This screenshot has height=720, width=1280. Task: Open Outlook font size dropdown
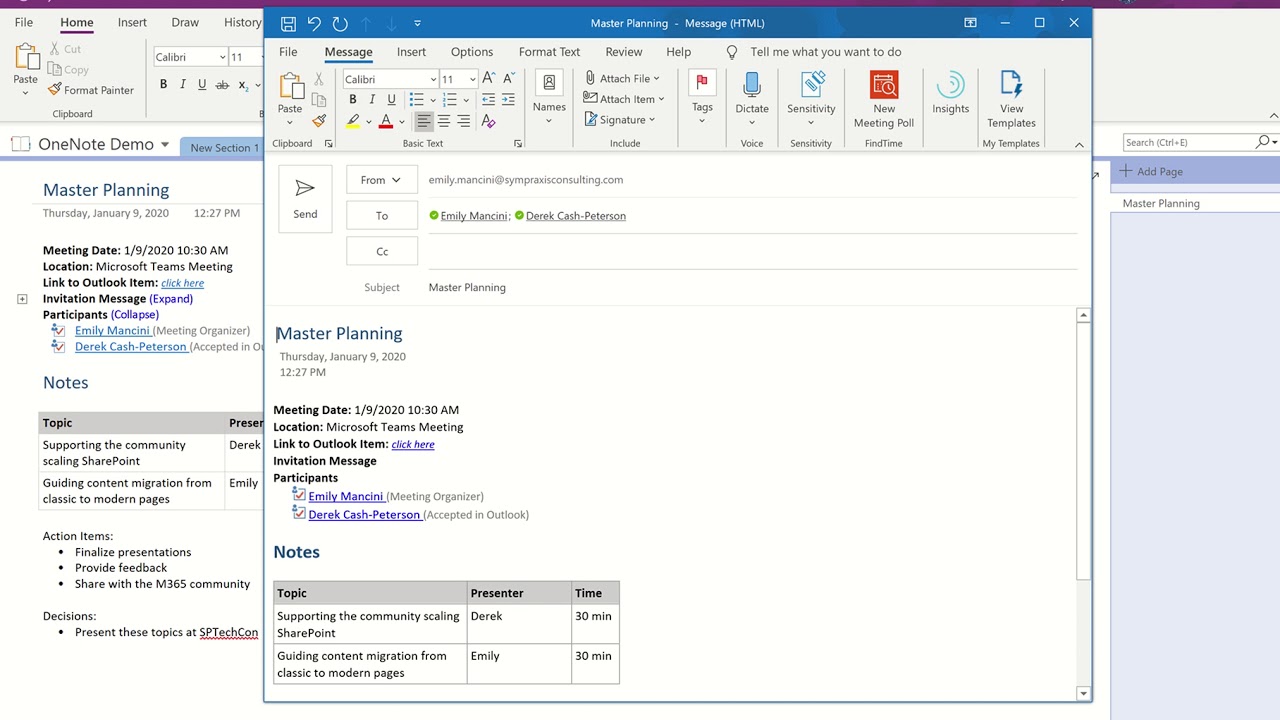(472, 79)
